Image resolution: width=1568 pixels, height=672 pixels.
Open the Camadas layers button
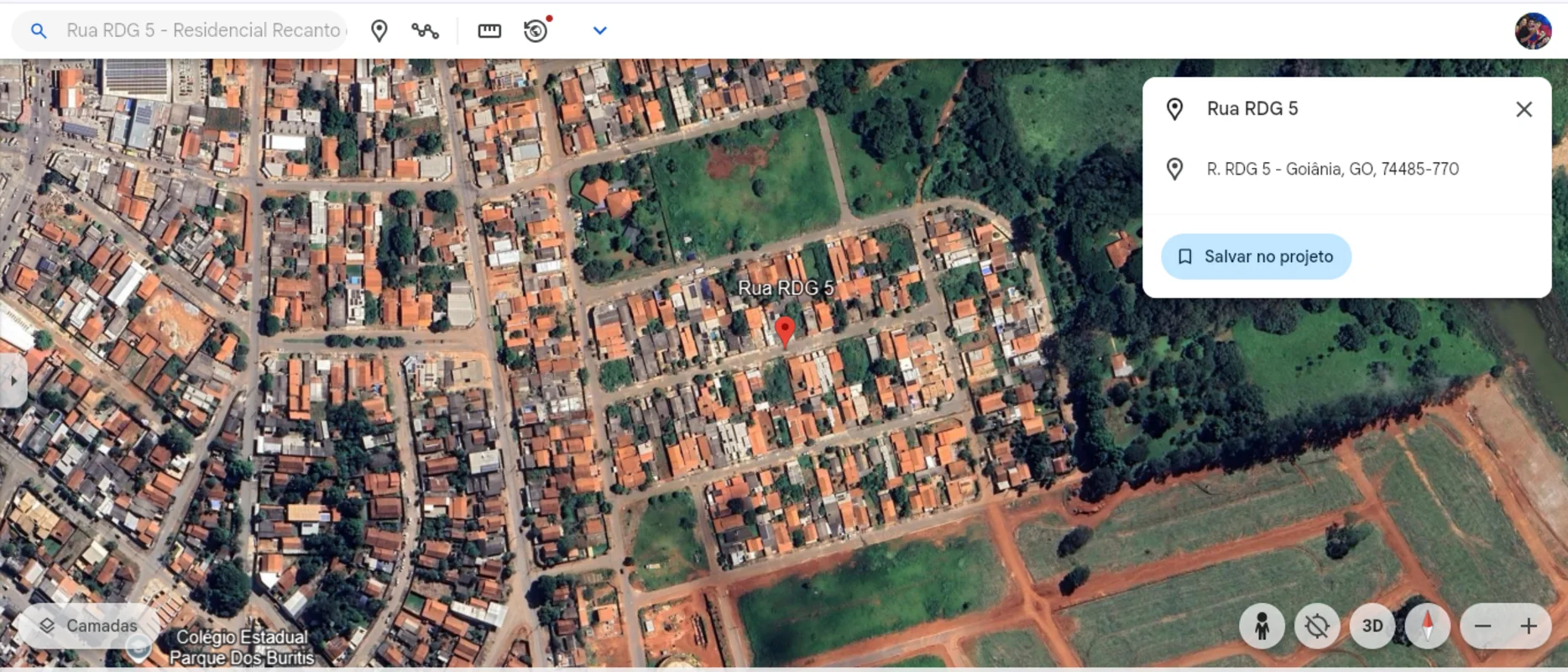tap(89, 626)
